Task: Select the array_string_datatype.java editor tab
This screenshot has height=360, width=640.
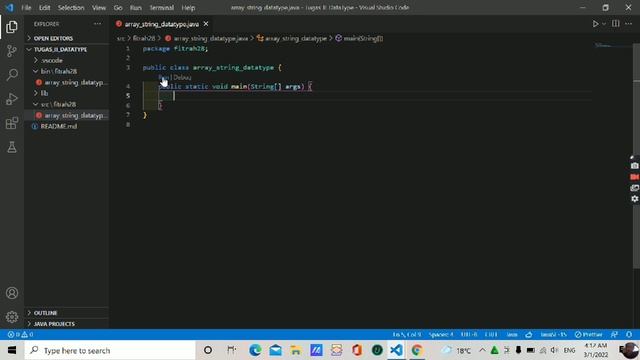Action: click(x=162, y=24)
